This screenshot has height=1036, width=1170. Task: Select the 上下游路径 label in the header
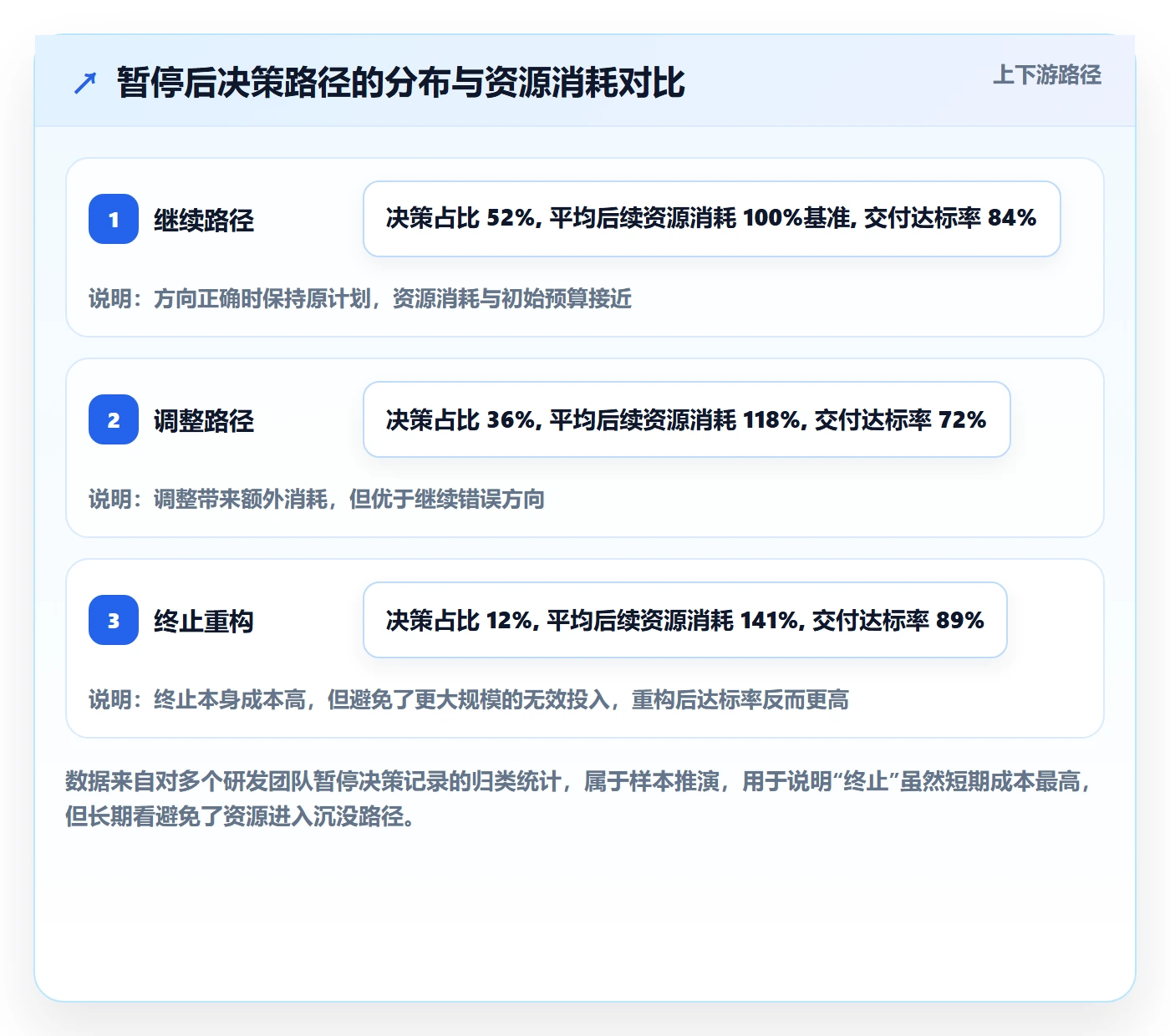[x=1047, y=75]
